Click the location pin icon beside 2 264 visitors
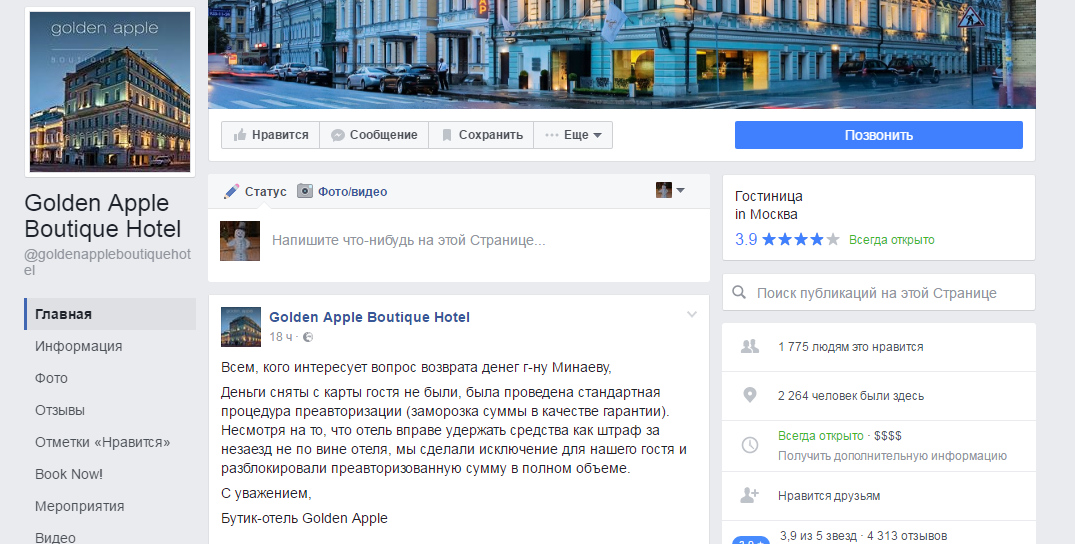Image resolution: width=1075 pixels, height=544 pixels. point(750,395)
